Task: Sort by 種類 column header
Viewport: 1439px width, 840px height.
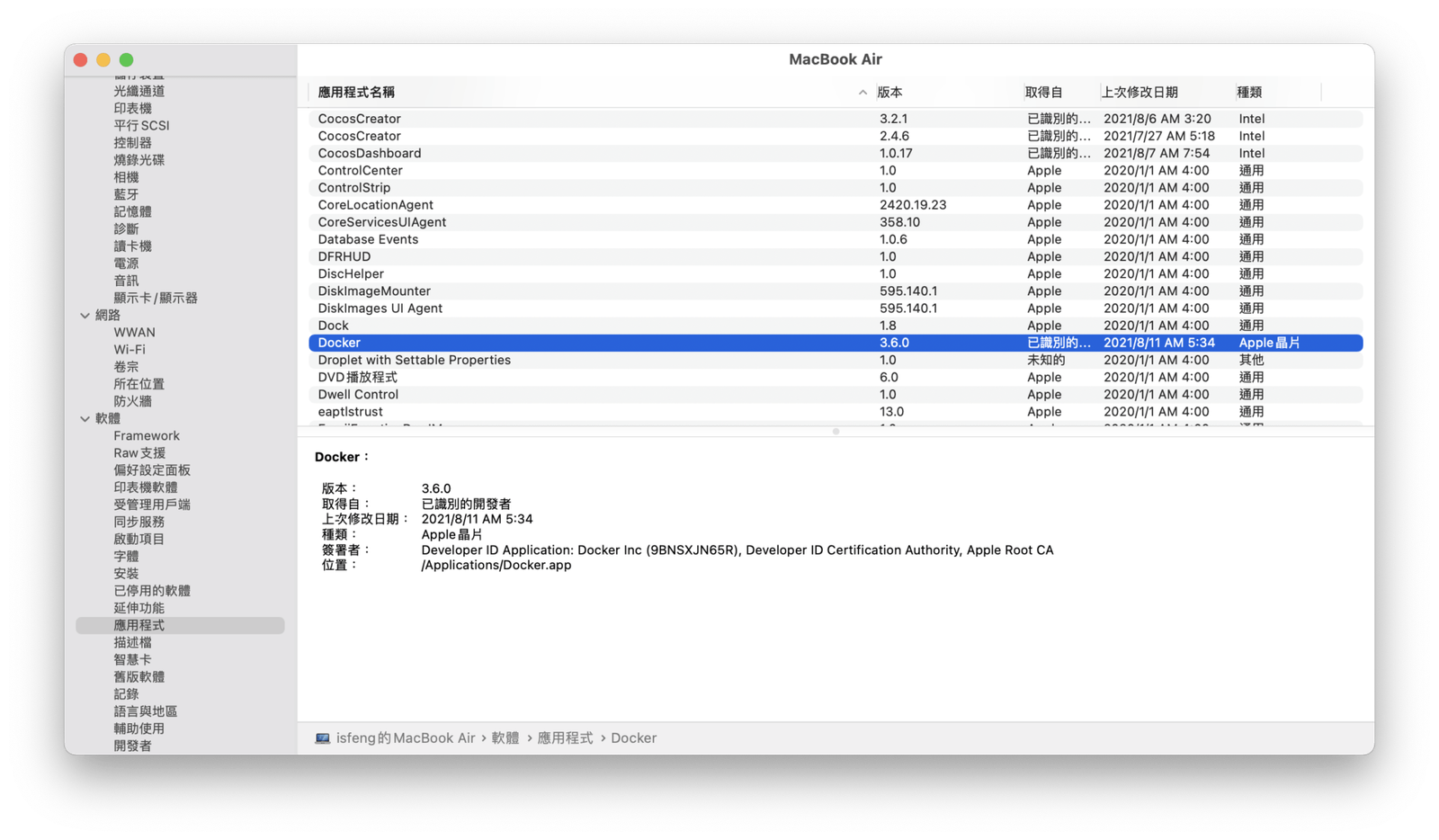Action: [1249, 93]
